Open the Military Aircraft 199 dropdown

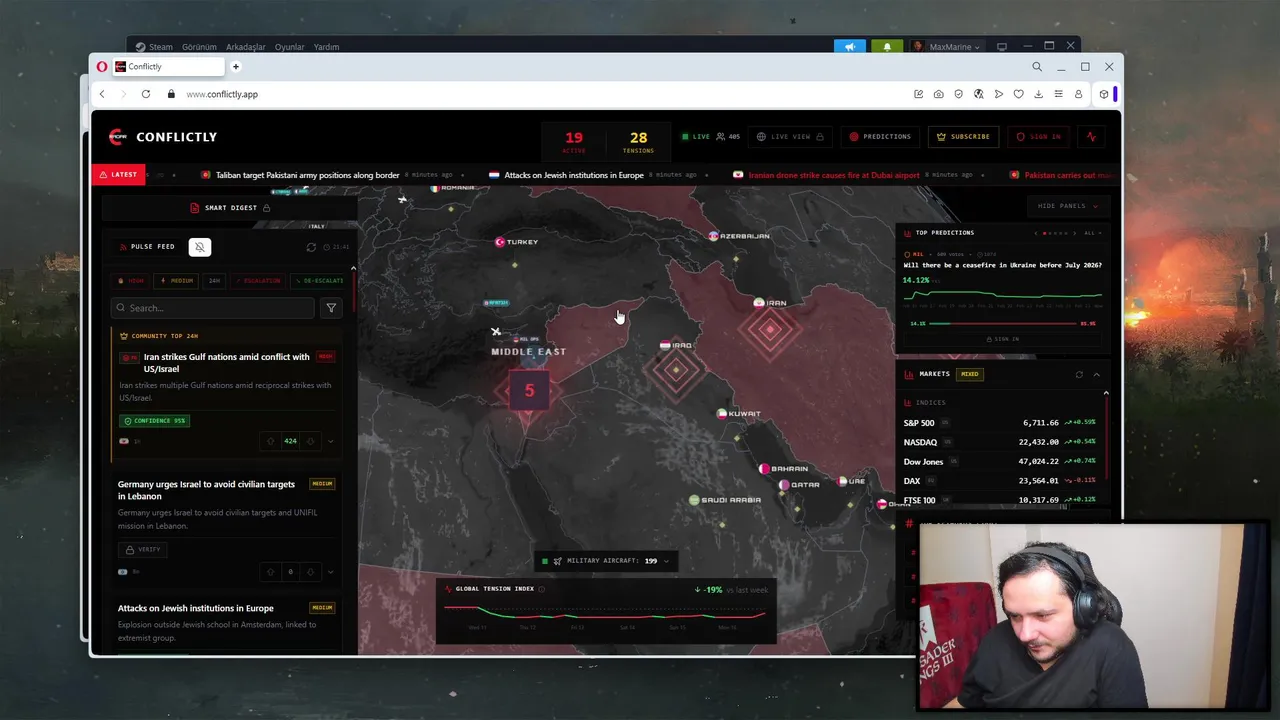pyautogui.click(x=605, y=561)
